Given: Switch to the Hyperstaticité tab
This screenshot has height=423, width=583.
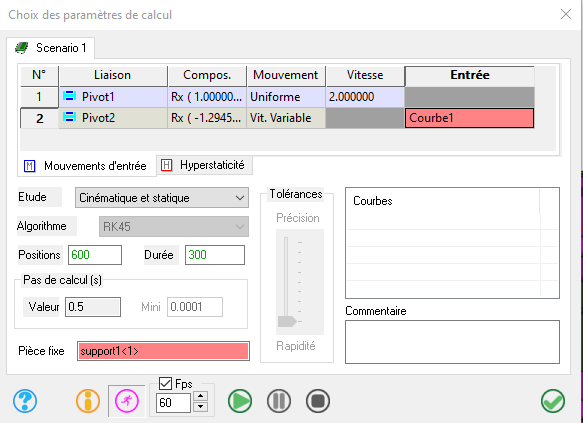Looking at the screenshot, I should 204,165.
